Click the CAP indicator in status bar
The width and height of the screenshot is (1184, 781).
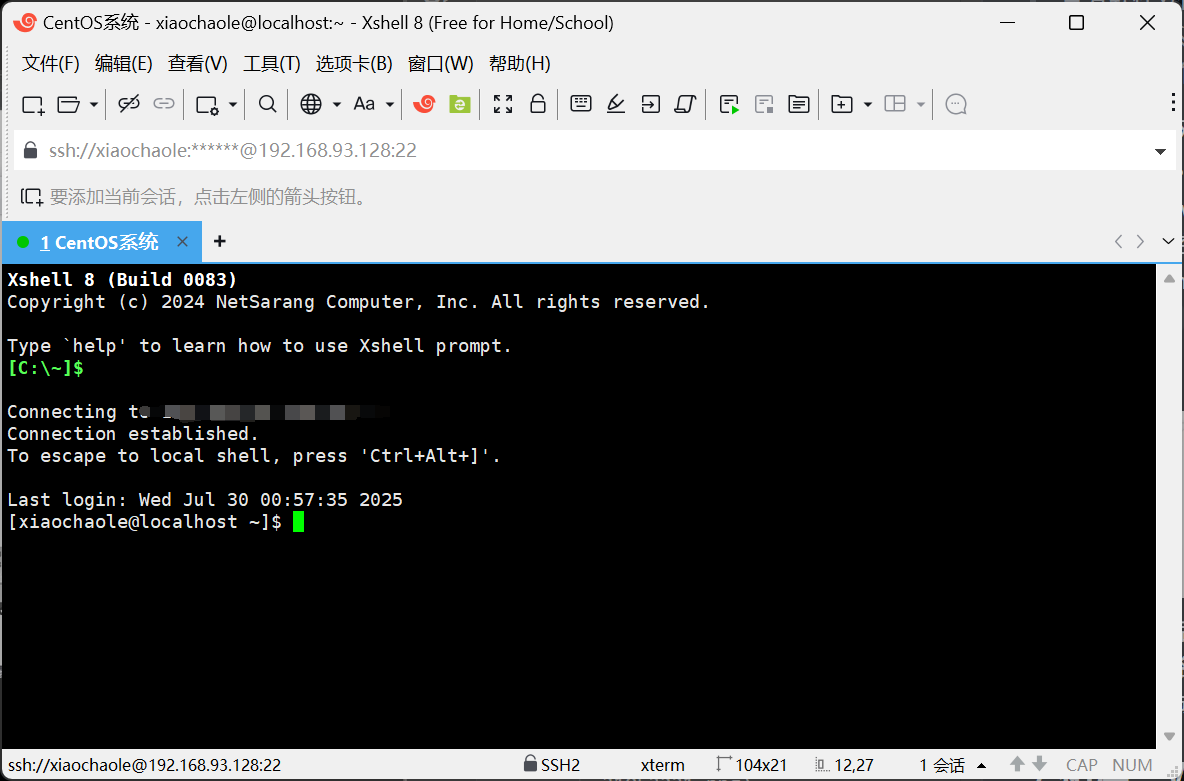pos(1081,765)
